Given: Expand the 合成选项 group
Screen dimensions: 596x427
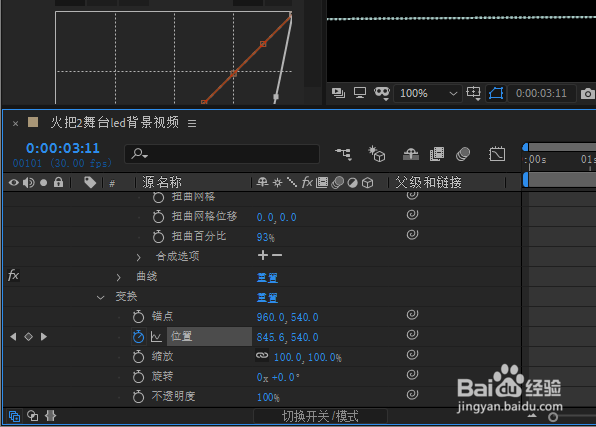Looking at the screenshot, I should (138, 257).
